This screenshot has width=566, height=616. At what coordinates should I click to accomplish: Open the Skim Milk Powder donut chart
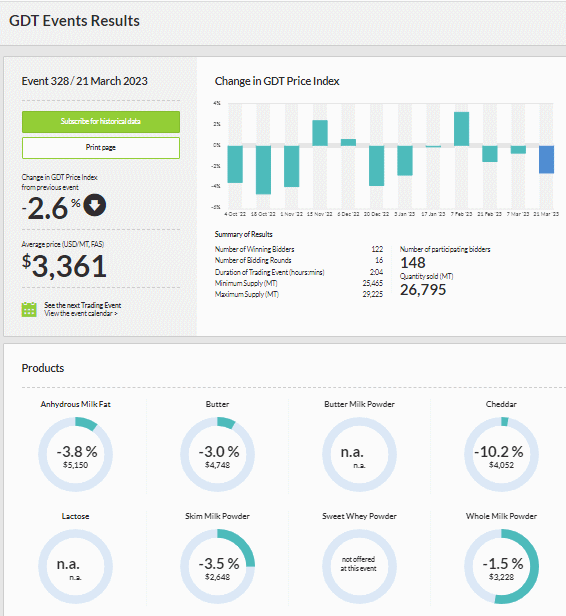[217, 566]
